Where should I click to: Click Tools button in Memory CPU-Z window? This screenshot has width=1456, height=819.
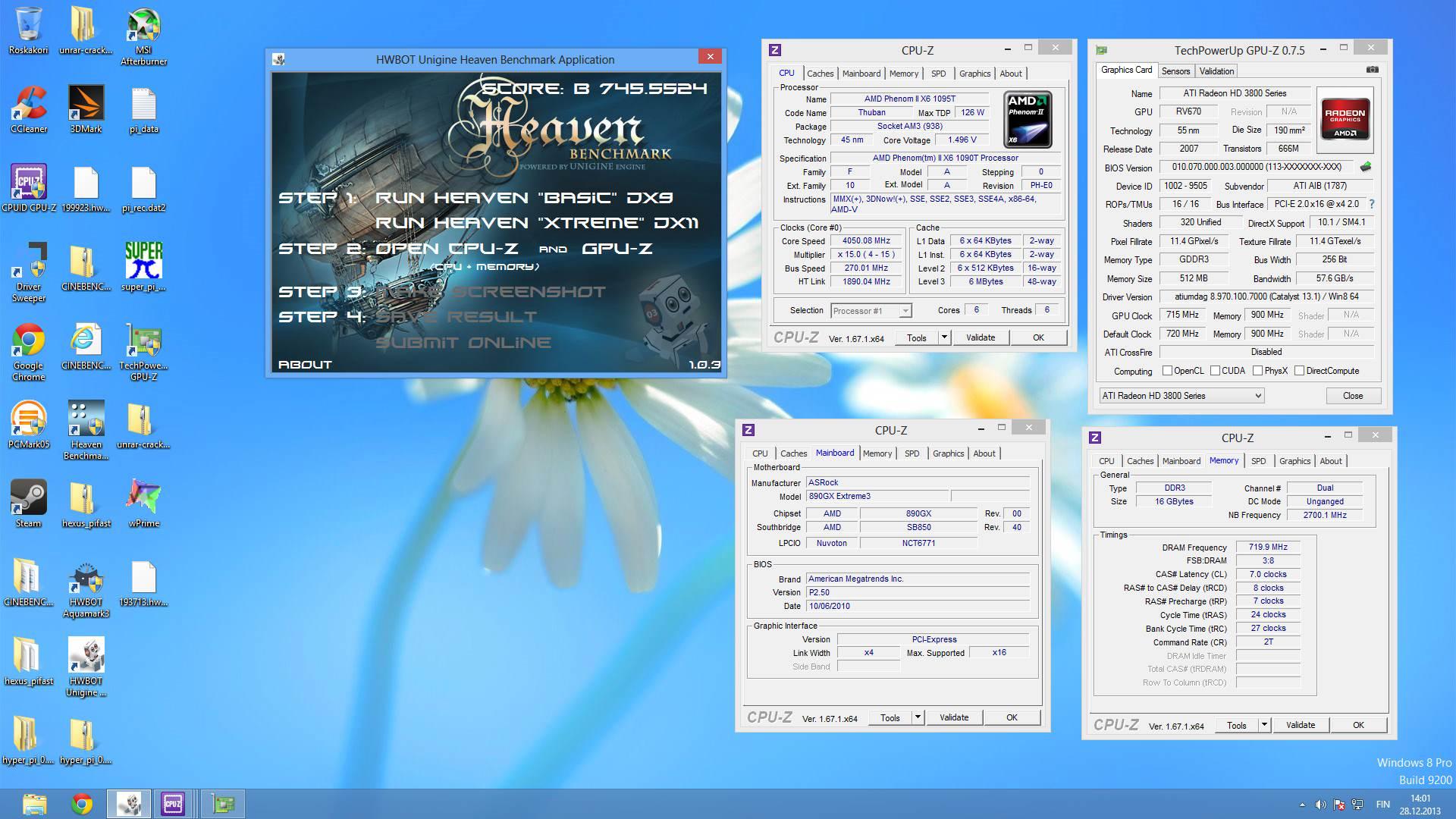1236,725
